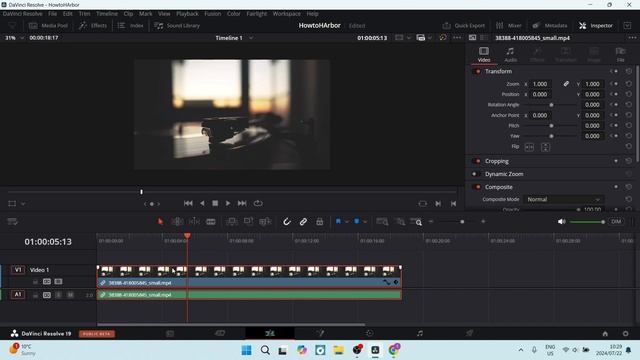Flip clip horizontally button

[529, 147]
